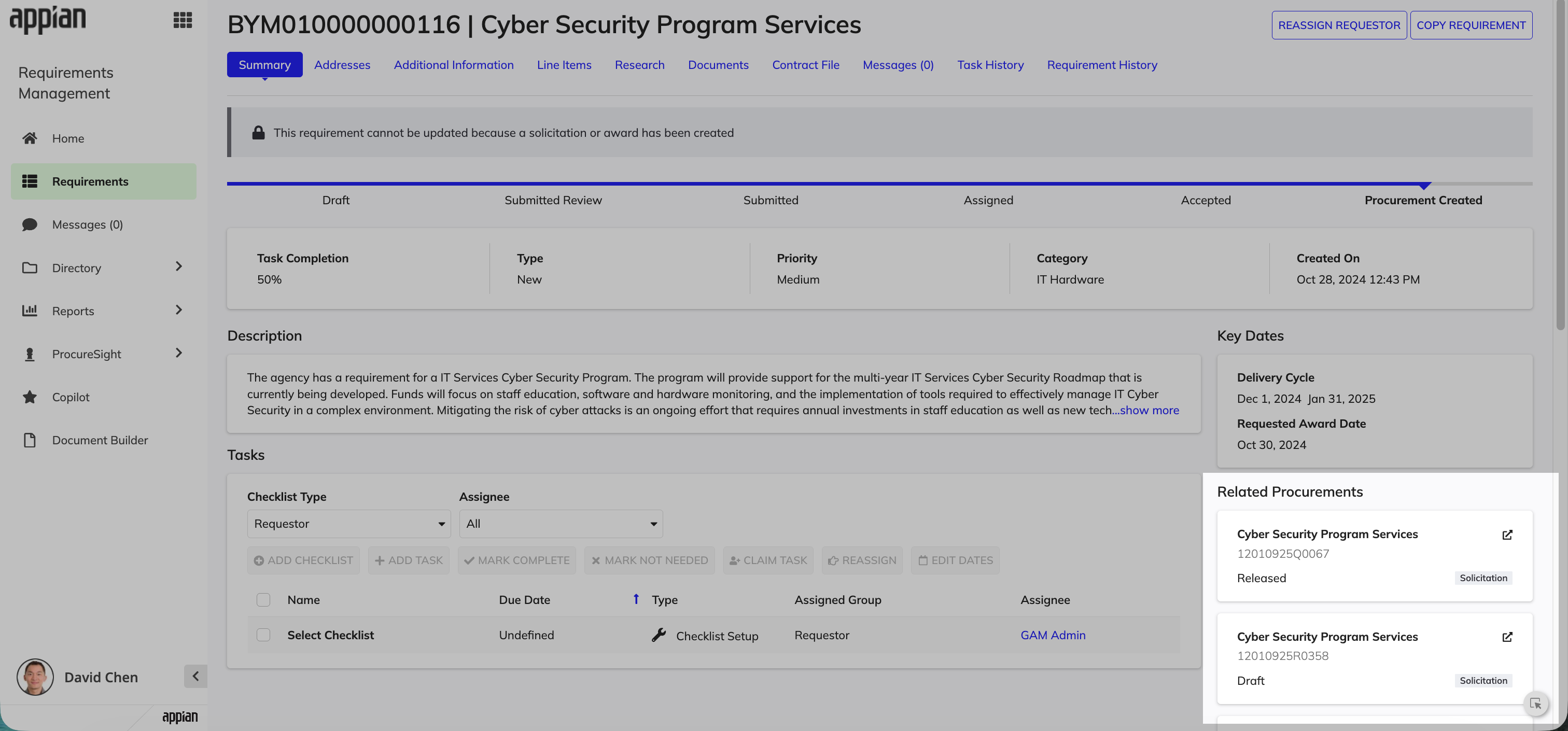Image resolution: width=1568 pixels, height=731 pixels.
Task: Click the Reassign Requestor button
Action: (1339, 25)
